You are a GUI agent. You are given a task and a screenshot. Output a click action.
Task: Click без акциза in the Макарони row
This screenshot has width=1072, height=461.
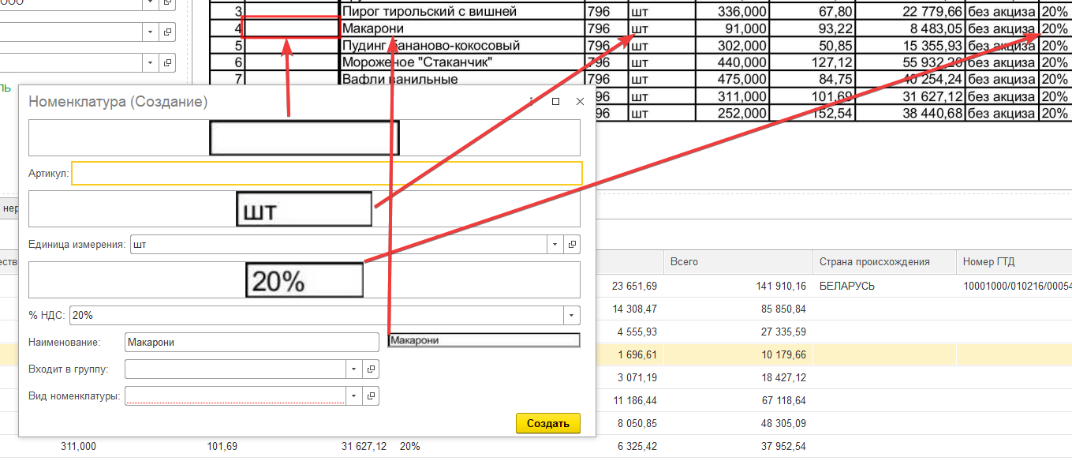pos(1001,29)
